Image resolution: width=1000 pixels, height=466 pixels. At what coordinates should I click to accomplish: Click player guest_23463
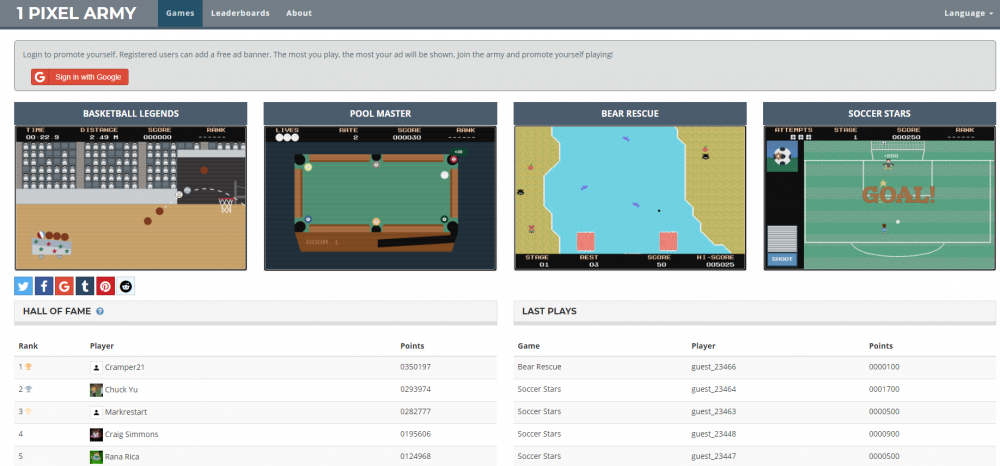click(x=714, y=412)
